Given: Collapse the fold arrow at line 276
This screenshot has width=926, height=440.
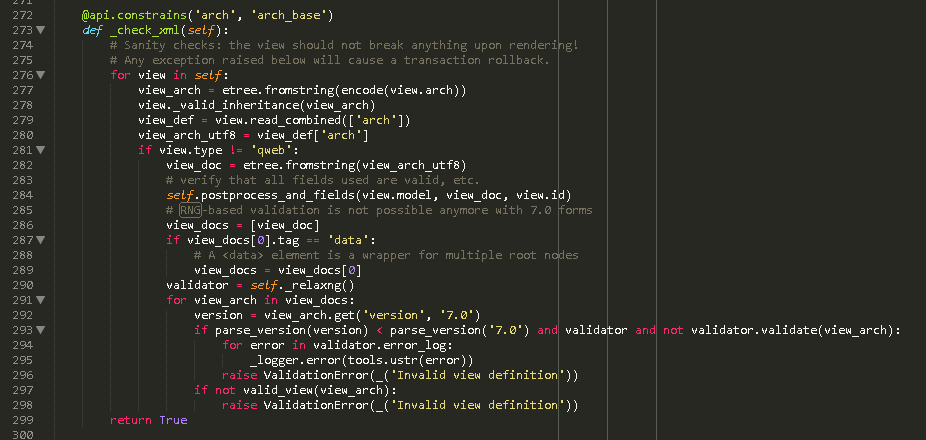Looking at the screenshot, I should [x=40, y=75].
